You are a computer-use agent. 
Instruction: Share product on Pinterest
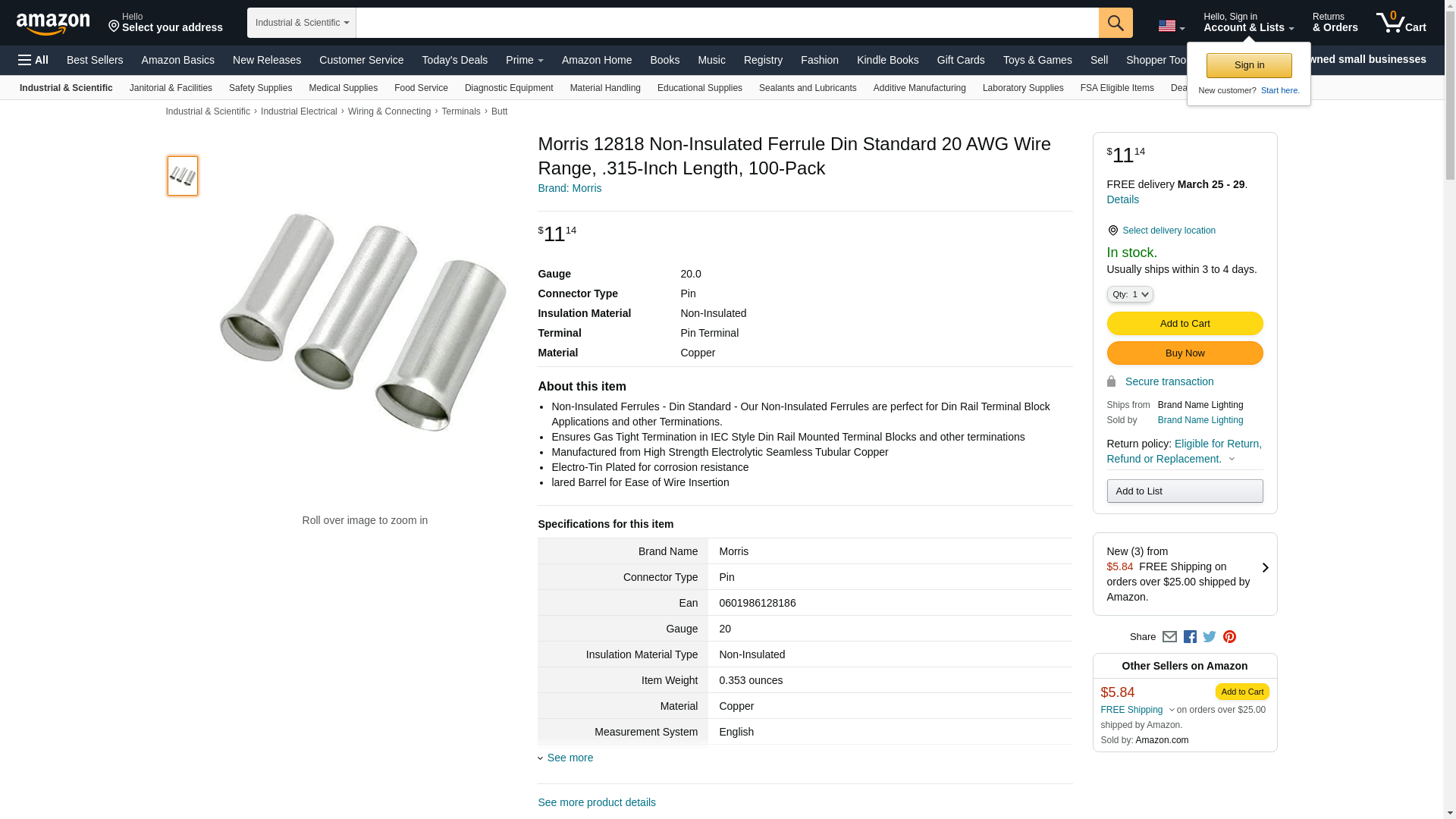point(1229,637)
